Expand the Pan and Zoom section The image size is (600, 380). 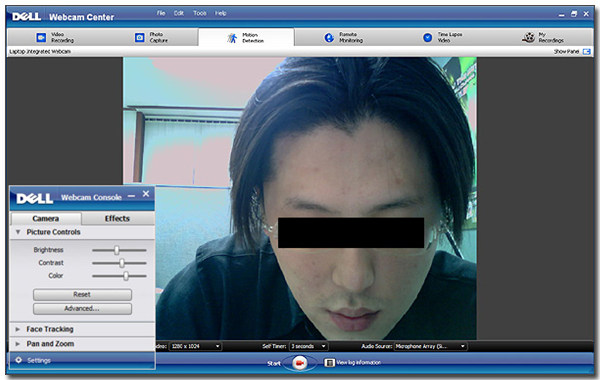[18, 344]
